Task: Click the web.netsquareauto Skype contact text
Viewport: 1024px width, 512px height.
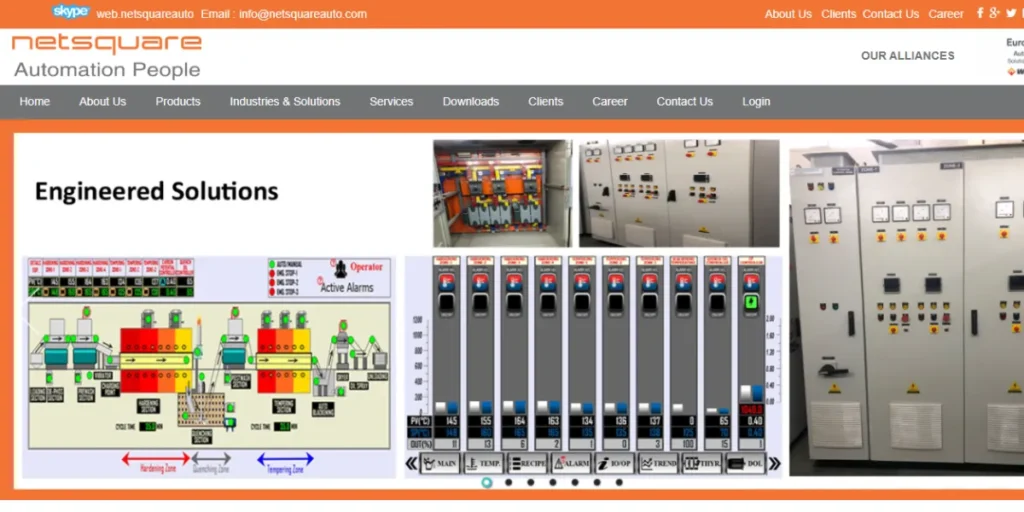Action: tap(145, 14)
